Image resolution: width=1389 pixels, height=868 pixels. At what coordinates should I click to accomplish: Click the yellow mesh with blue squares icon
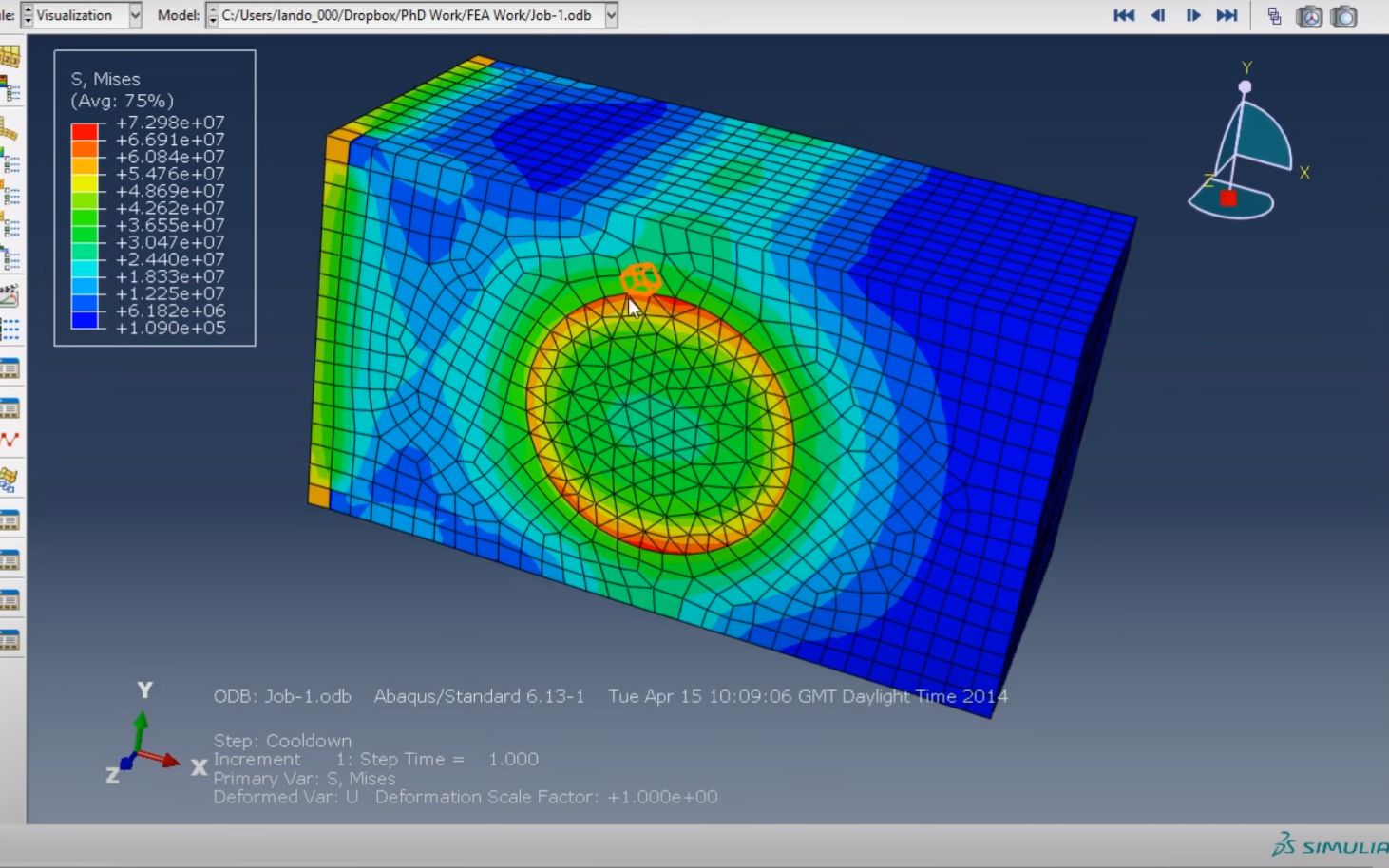(x=10, y=480)
